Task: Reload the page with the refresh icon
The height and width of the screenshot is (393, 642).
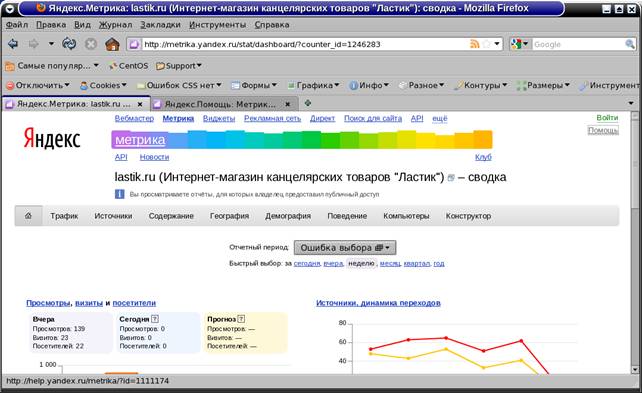Action: point(69,44)
